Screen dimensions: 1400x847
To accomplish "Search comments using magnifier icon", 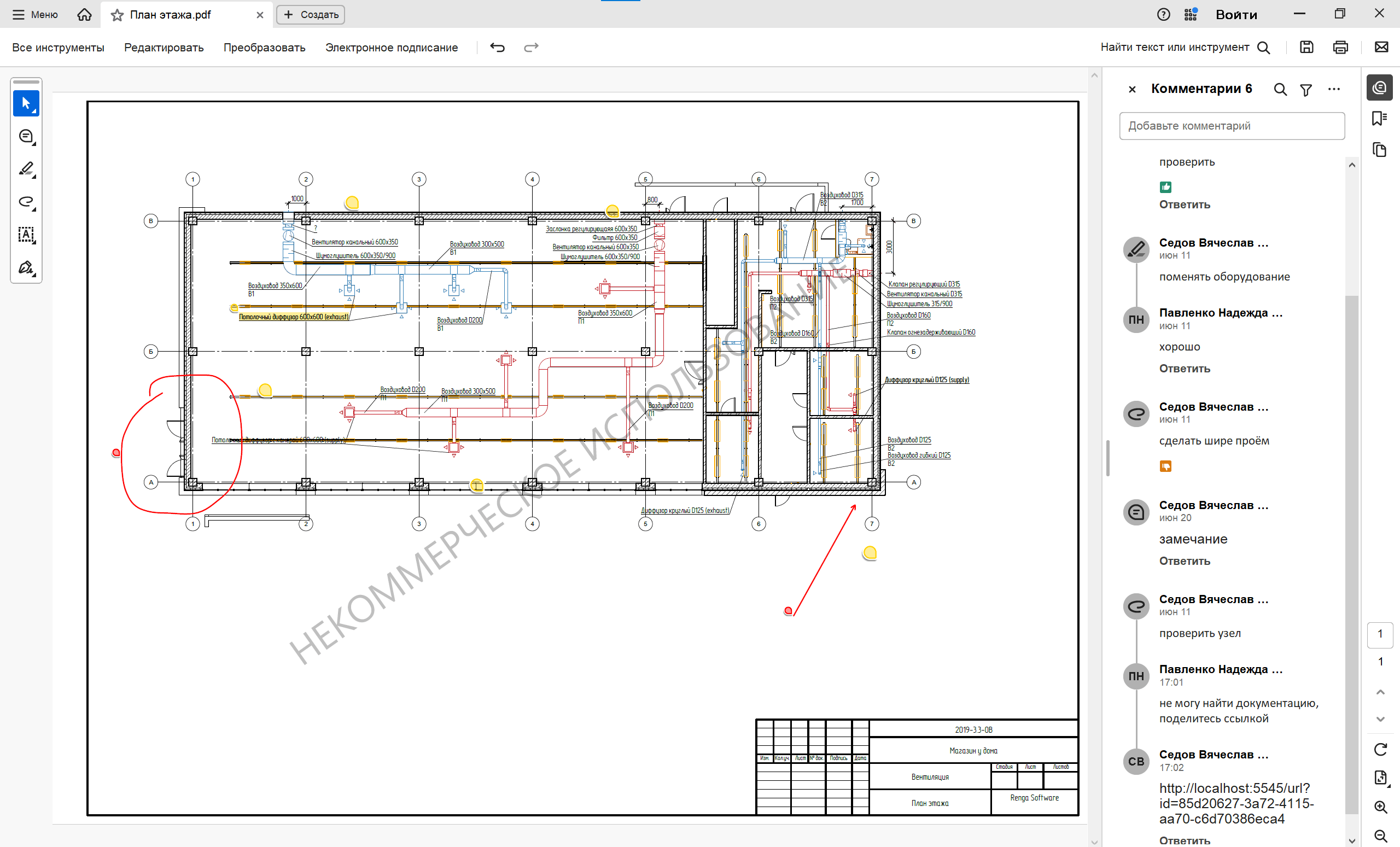I will pos(1280,89).
